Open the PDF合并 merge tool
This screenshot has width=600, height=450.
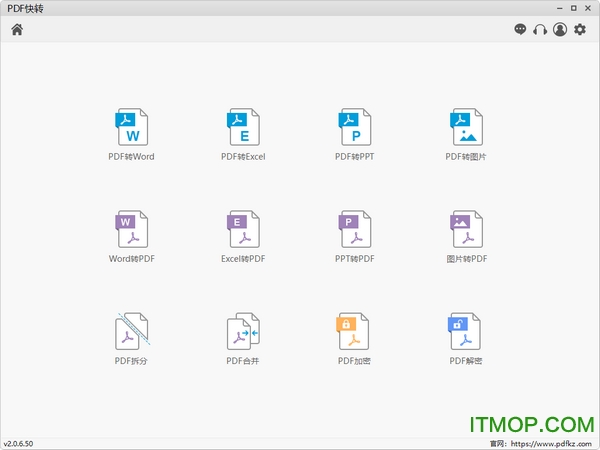point(243,331)
